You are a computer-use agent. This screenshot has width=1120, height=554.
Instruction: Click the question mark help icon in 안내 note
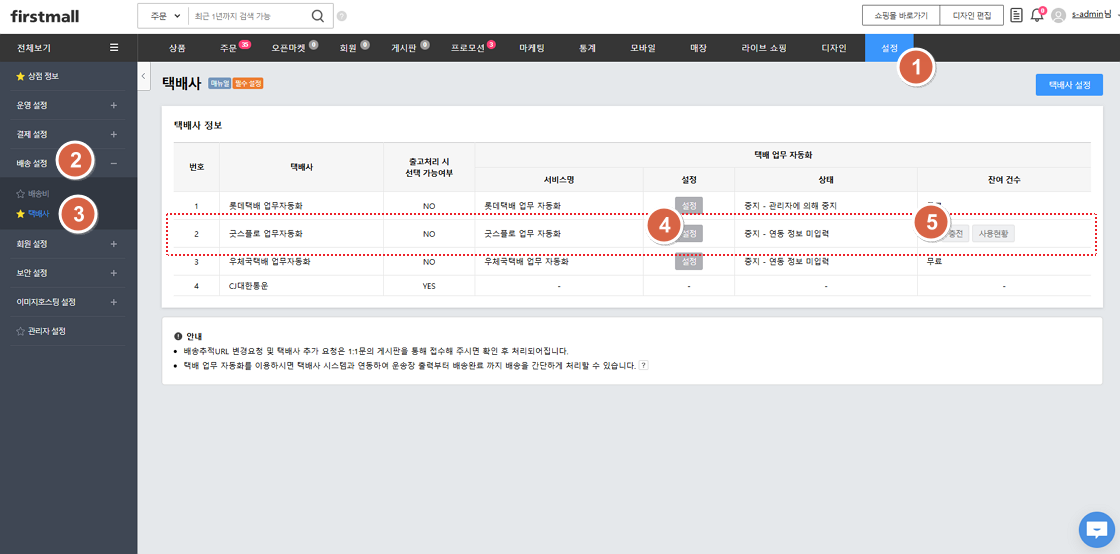(643, 365)
